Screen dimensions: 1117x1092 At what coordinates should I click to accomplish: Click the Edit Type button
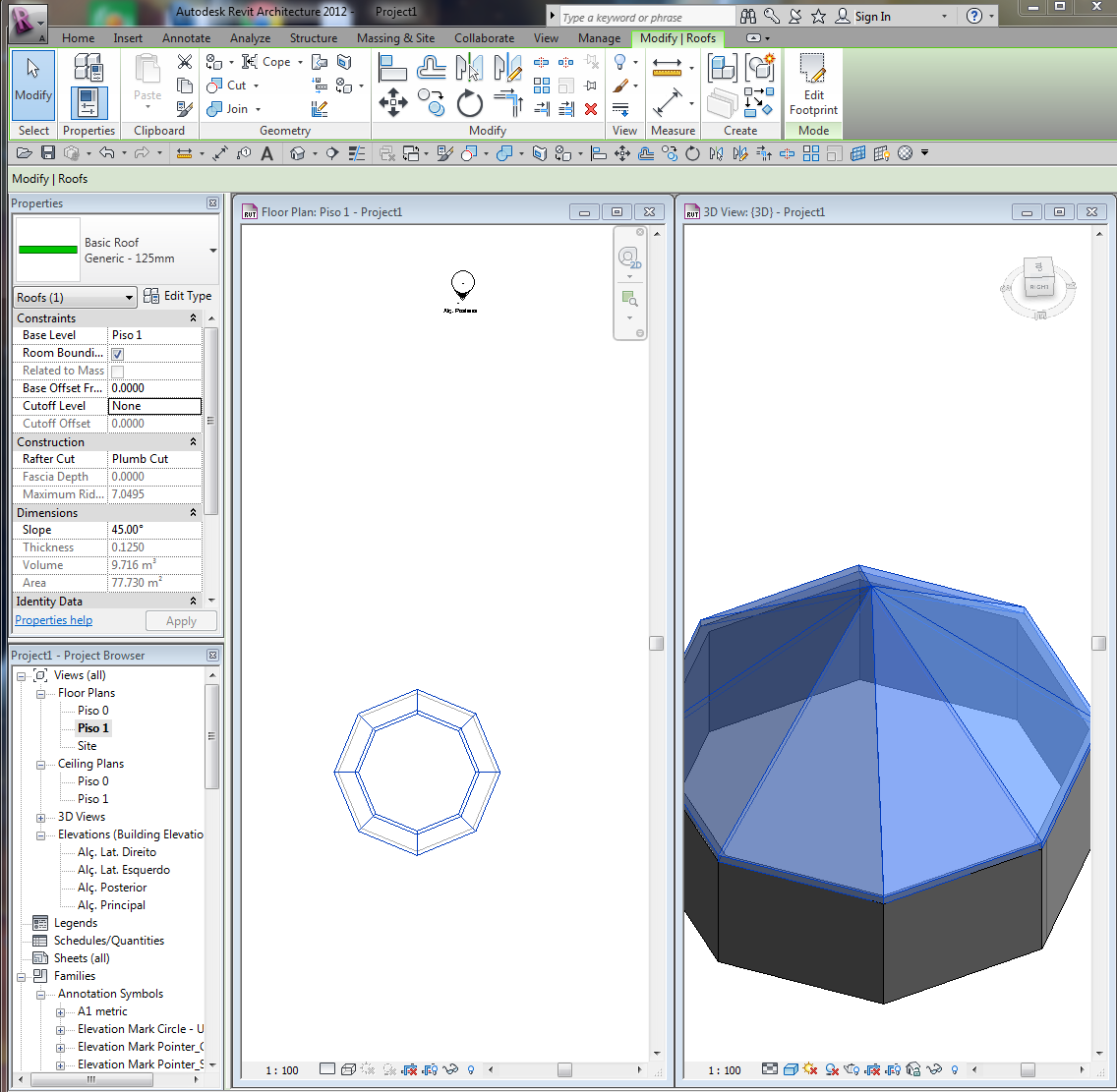click(x=178, y=296)
